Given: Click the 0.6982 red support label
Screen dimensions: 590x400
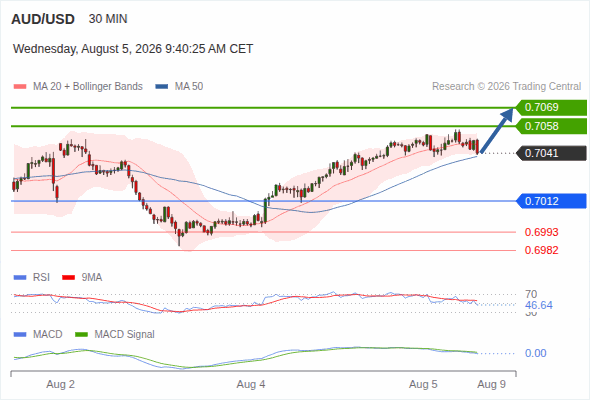Looking at the screenshot, I should click(541, 250).
